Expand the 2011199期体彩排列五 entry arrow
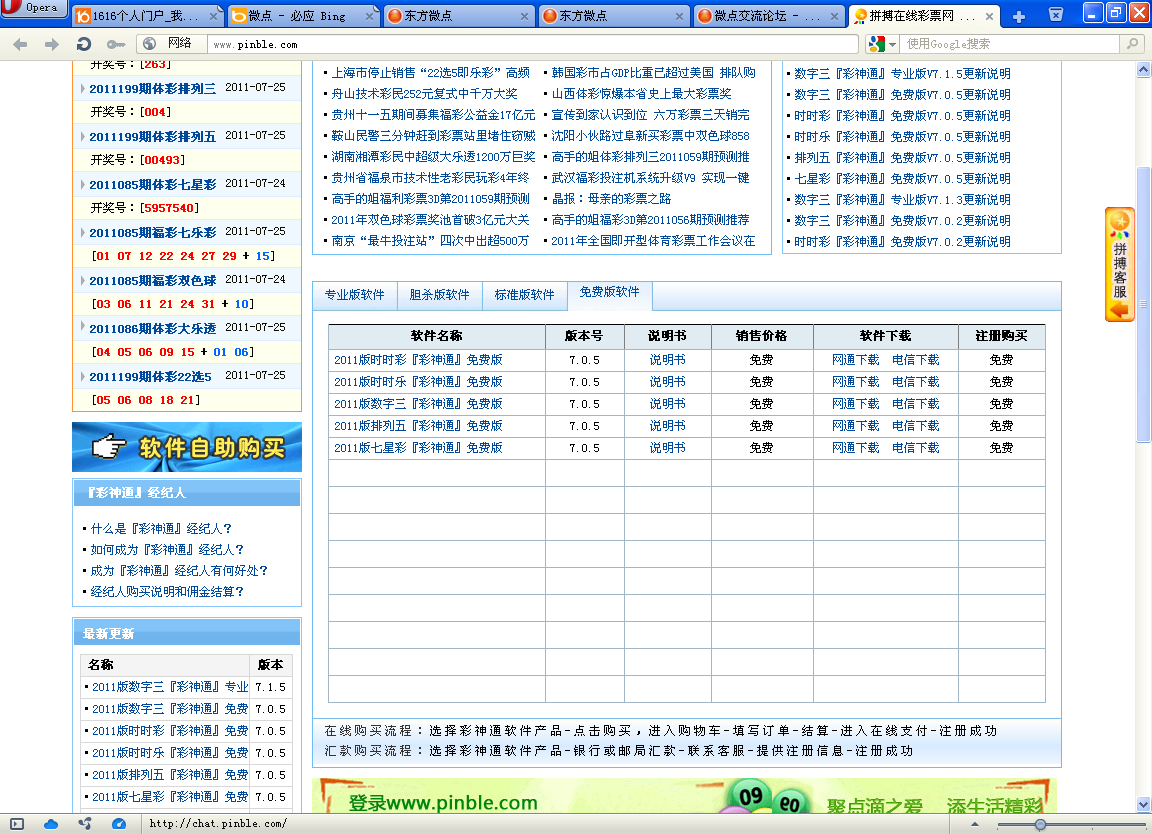The height and width of the screenshot is (834, 1152). tap(82, 136)
